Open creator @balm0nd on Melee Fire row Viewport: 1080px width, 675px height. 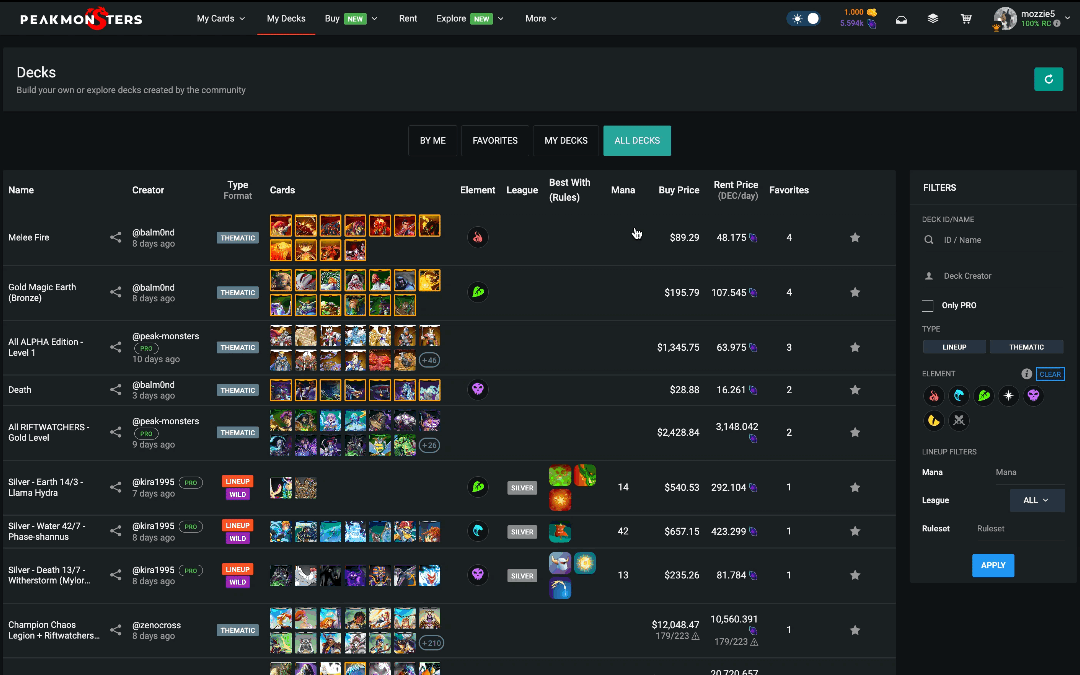point(153,232)
